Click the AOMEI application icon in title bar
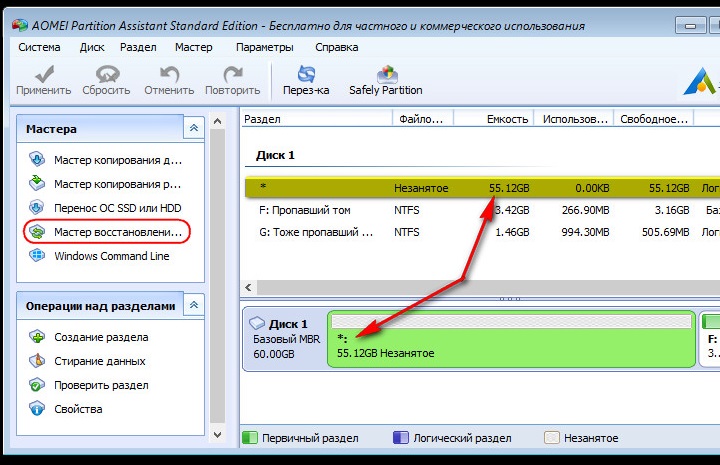This screenshot has width=720, height=465. click(20, 25)
